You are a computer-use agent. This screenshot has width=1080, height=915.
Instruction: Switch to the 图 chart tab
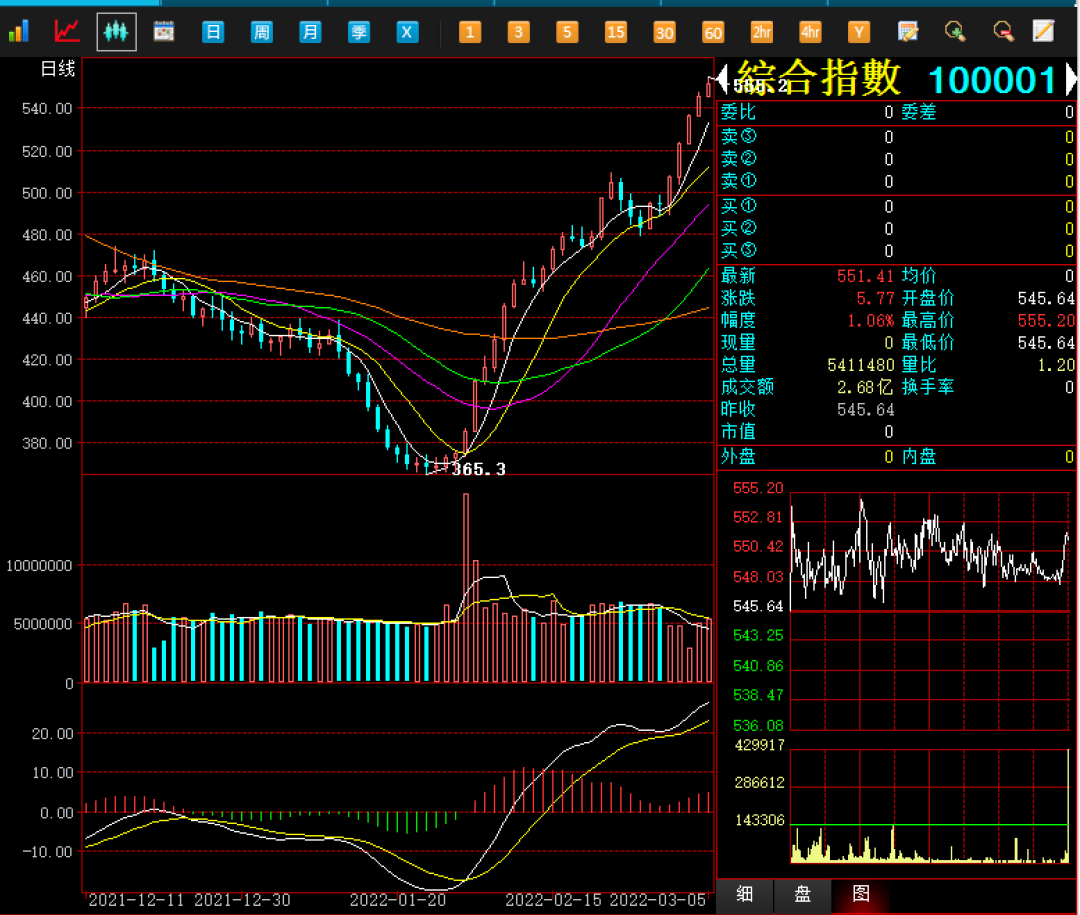point(861,894)
